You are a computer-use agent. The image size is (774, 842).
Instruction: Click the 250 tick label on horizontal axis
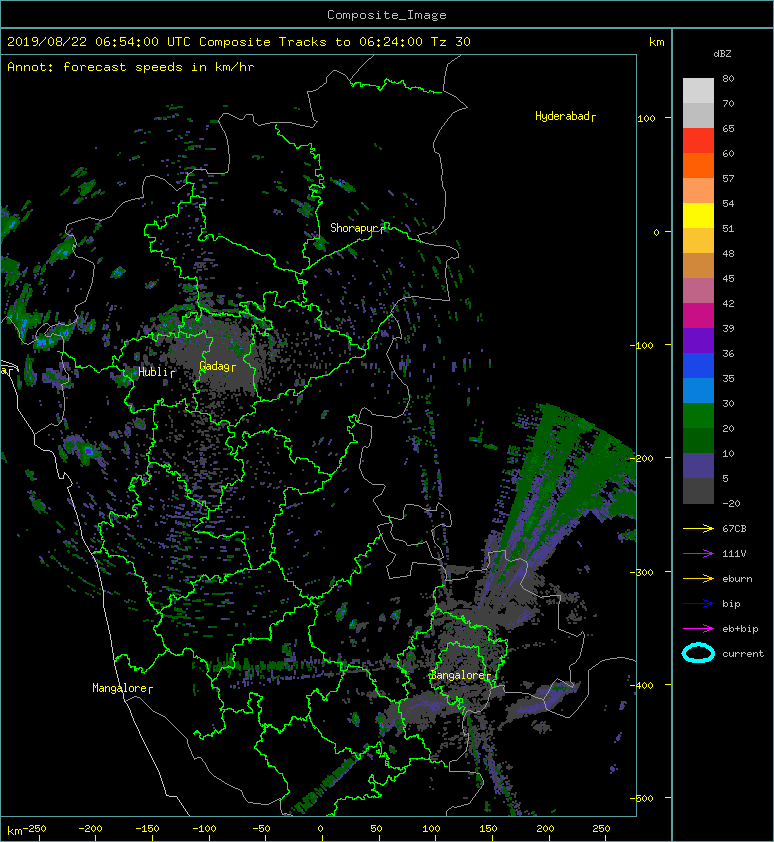click(x=601, y=829)
